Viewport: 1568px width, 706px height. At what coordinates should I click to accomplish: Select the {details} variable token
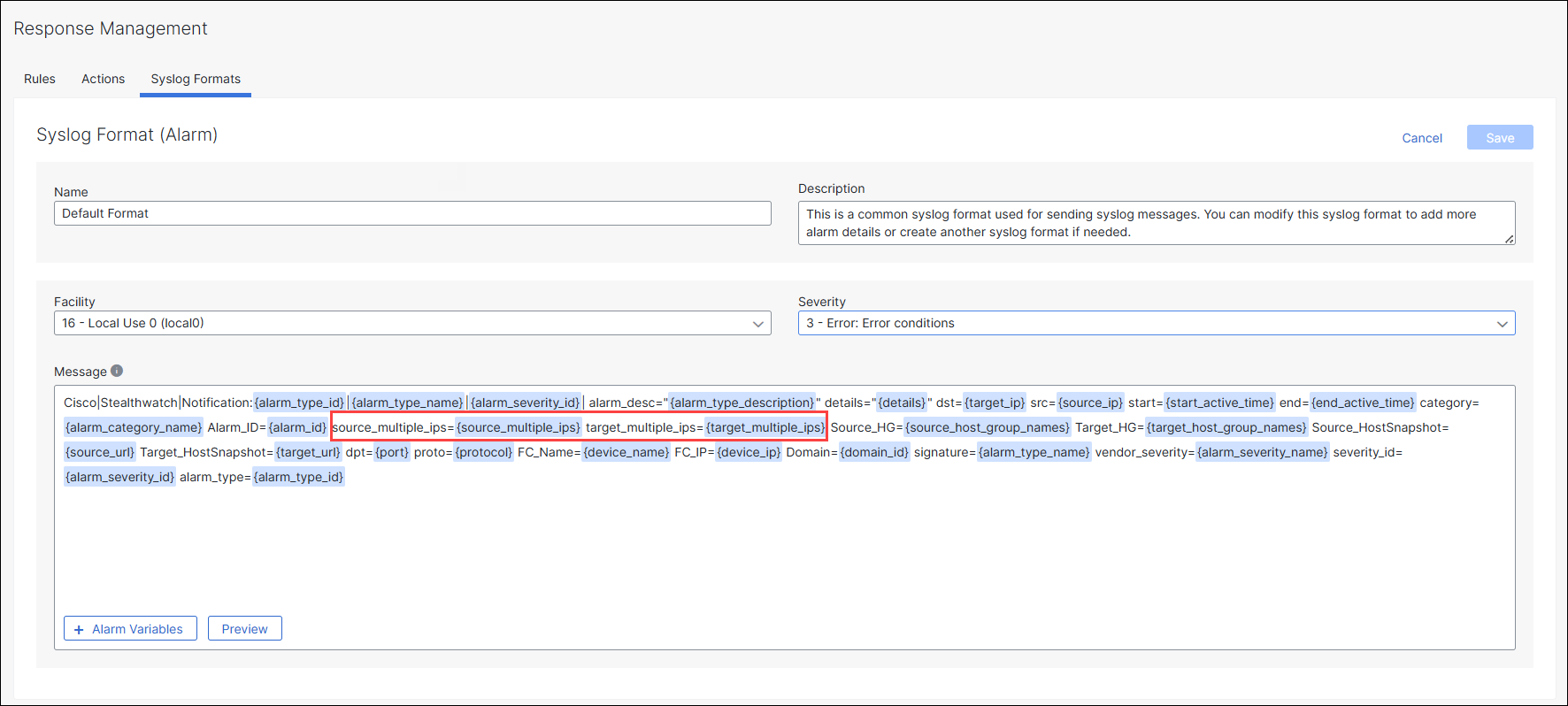(902, 403)
